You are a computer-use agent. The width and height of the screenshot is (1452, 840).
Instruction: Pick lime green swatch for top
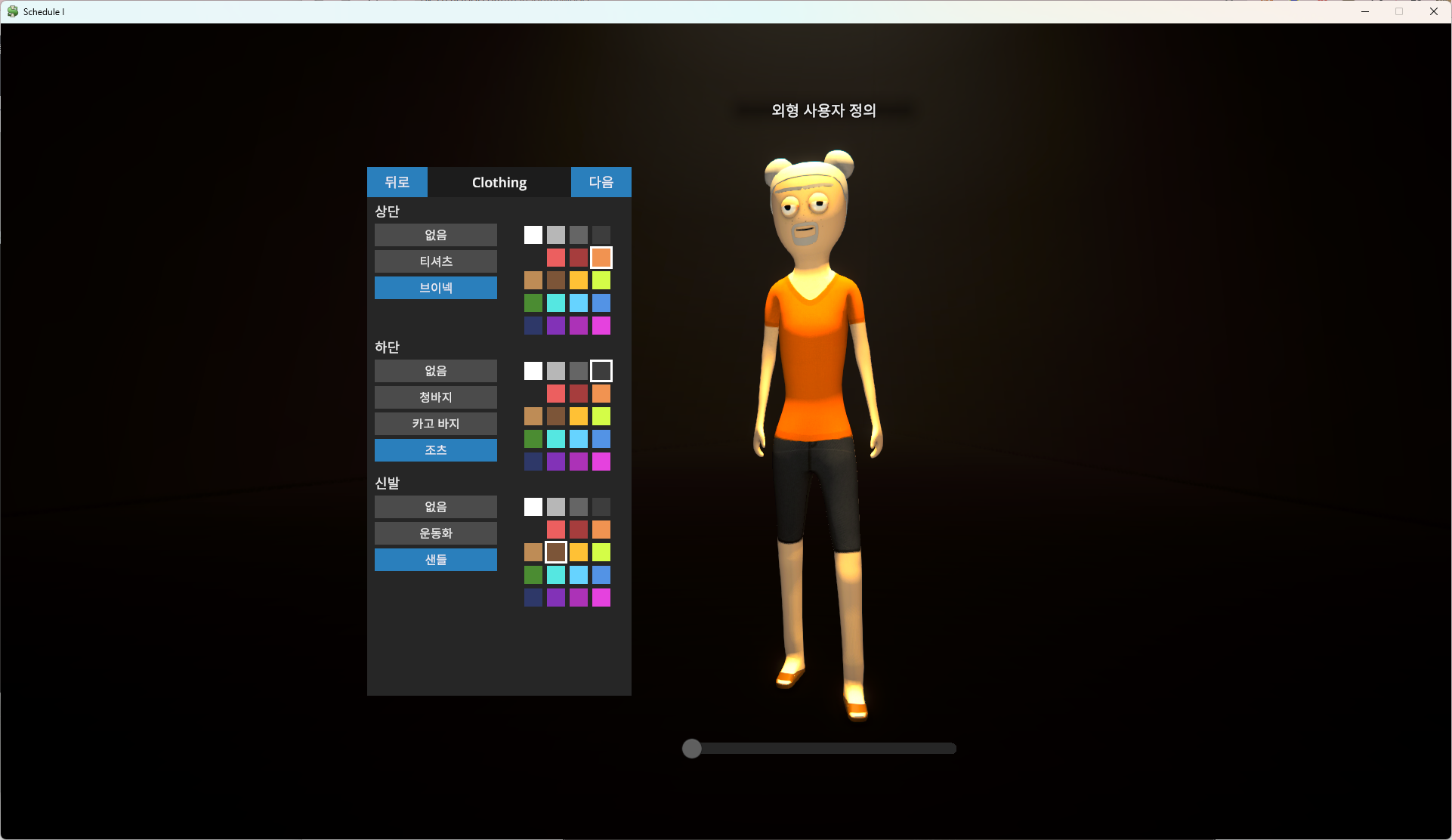tap(601, 280)
